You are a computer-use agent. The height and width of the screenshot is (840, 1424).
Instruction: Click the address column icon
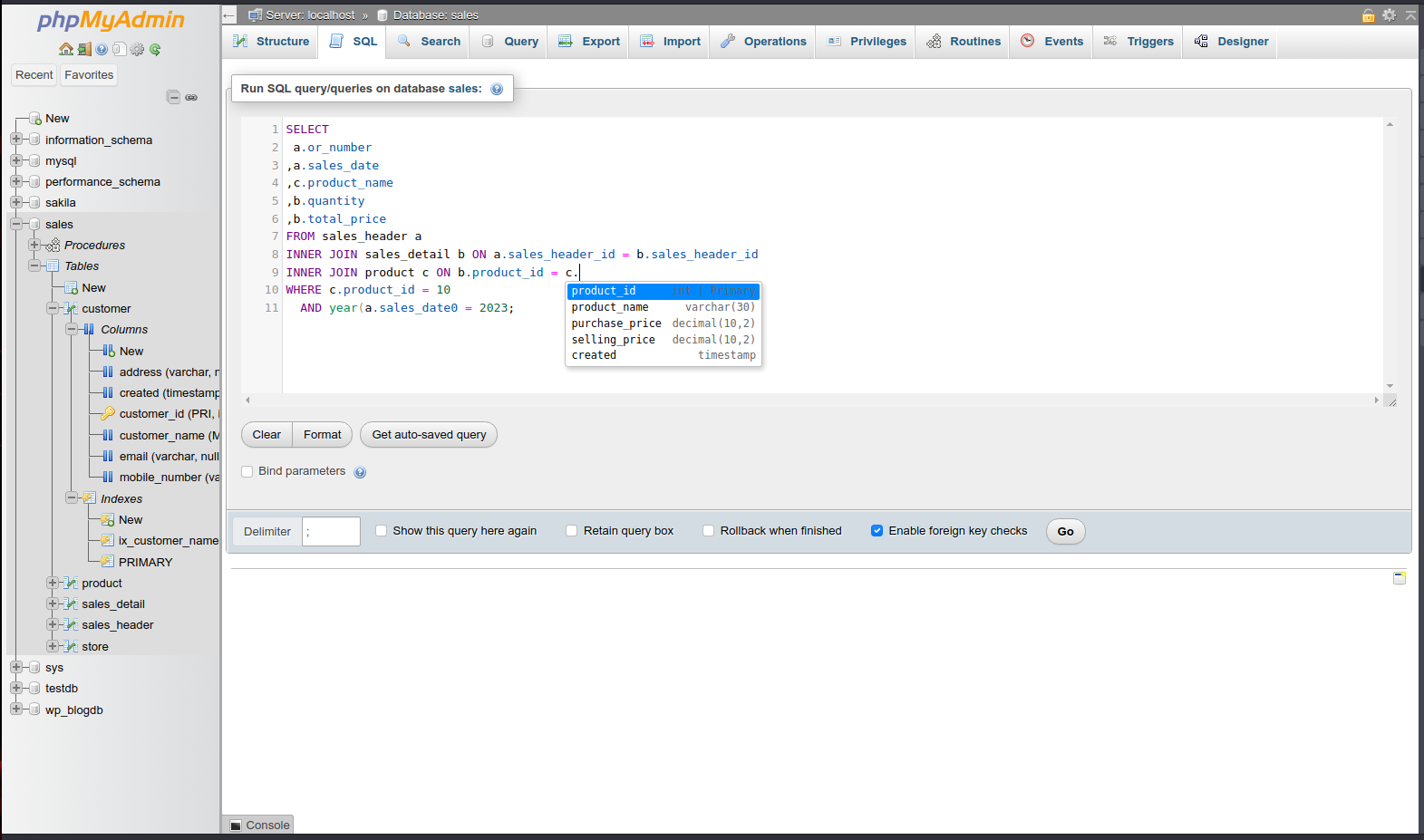tap(108, 372)
